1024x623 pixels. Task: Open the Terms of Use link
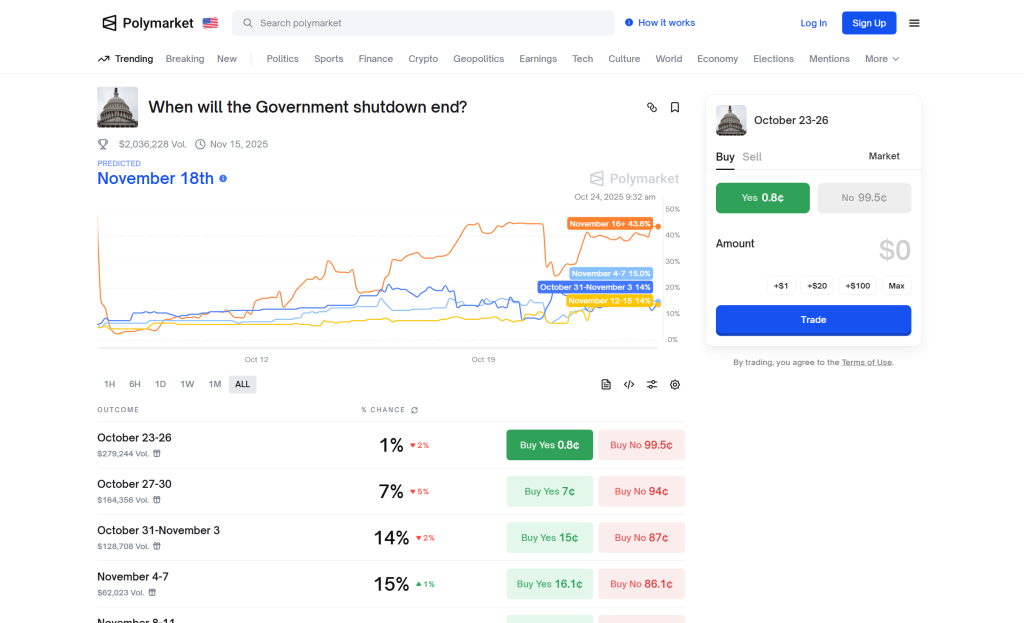[866, 362]
